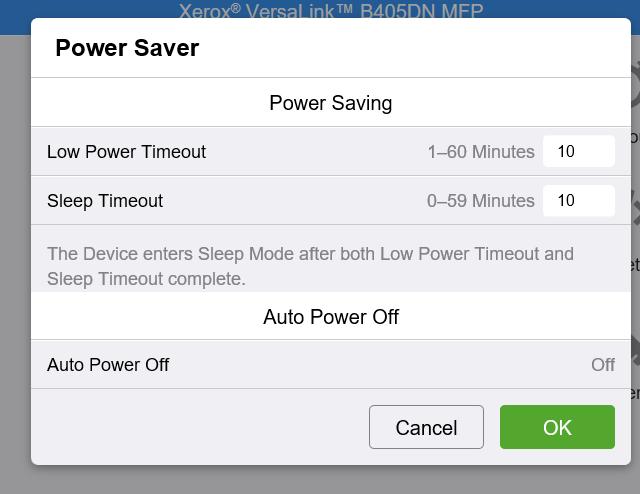Viewport: 640px width, 494px height.
Task: Click the partially hidden clock icon behind dialog
Action: (635, 86)
